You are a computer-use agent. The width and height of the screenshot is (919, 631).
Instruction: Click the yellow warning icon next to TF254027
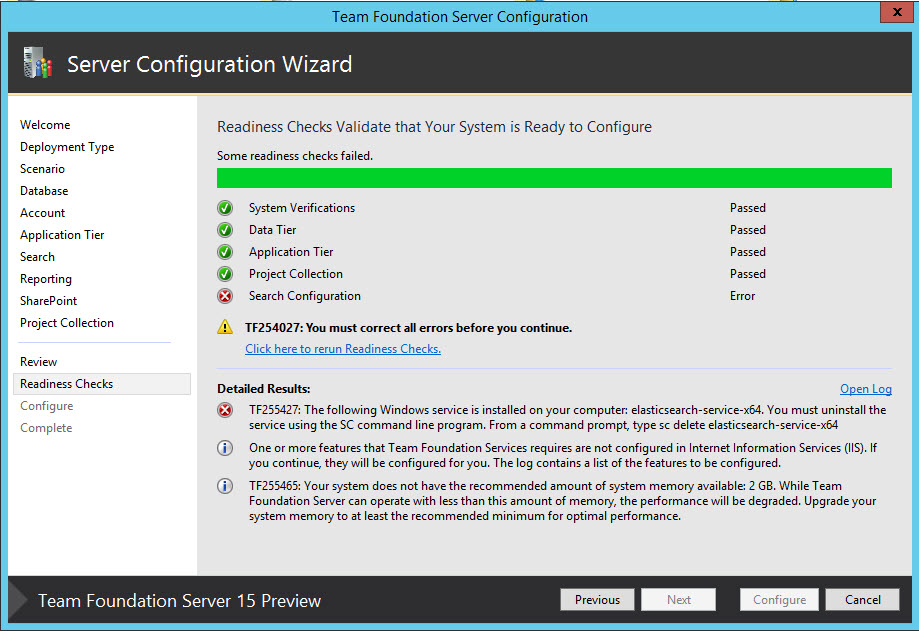tap(225, 328)
